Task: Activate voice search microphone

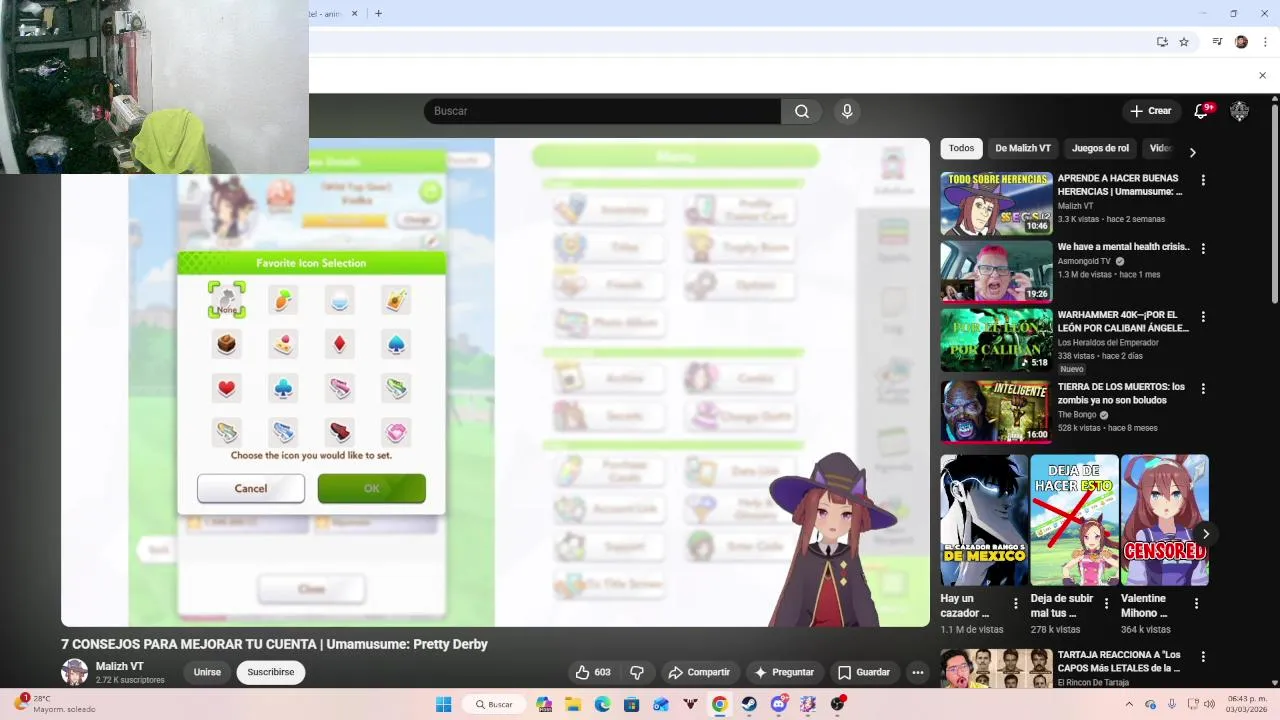Action: pos(847,111)
